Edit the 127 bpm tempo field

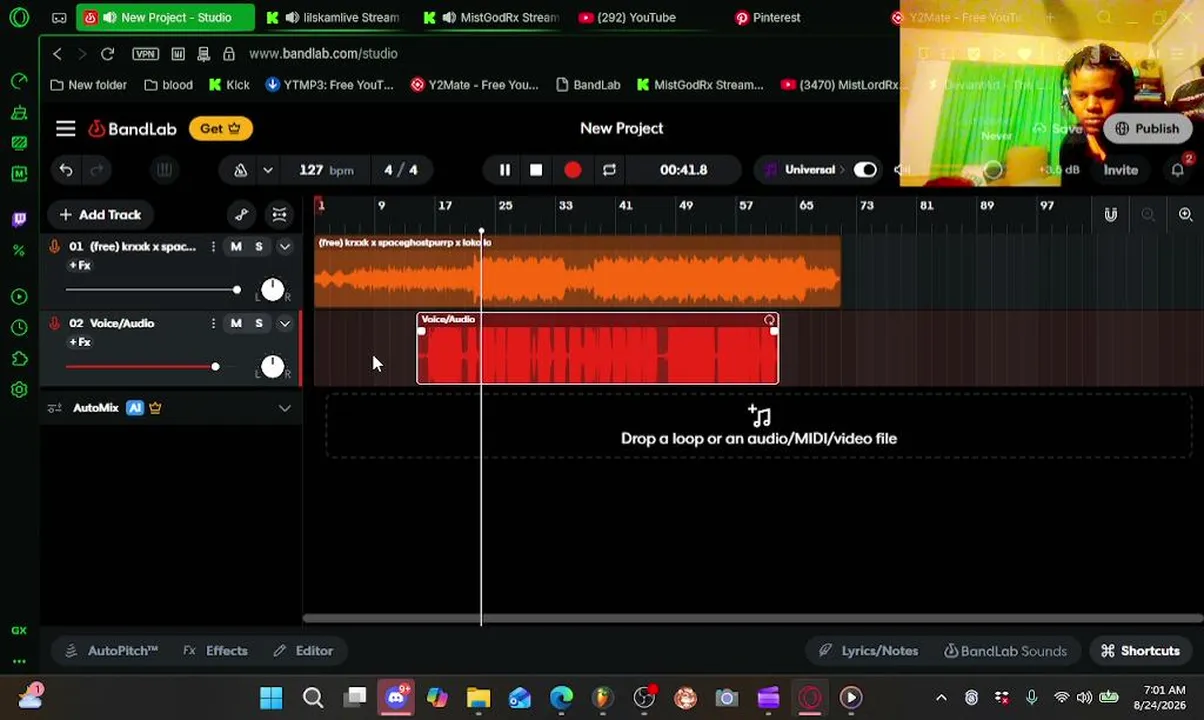click(326, 170)
